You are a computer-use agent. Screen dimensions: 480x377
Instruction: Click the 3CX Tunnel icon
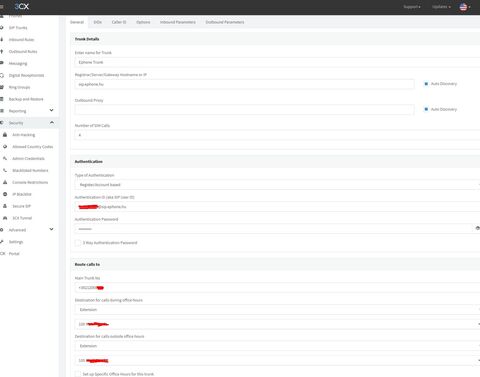(5, 218)
